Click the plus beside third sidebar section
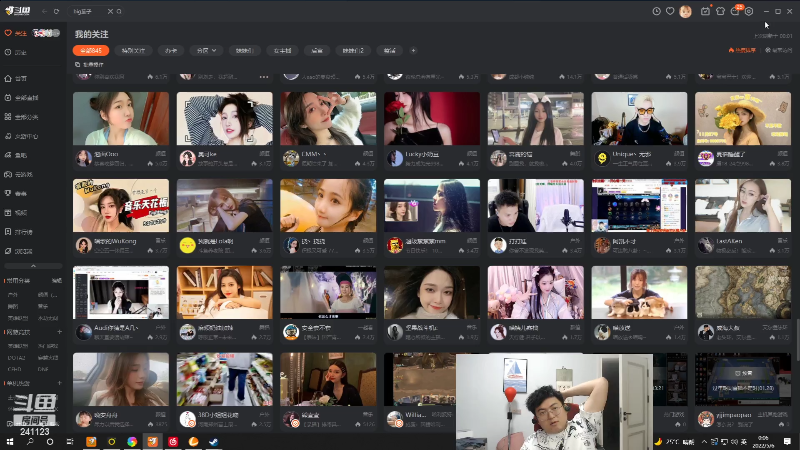This screenshot has width=800, height=450. pyautogui.click(x=59, y=383)
